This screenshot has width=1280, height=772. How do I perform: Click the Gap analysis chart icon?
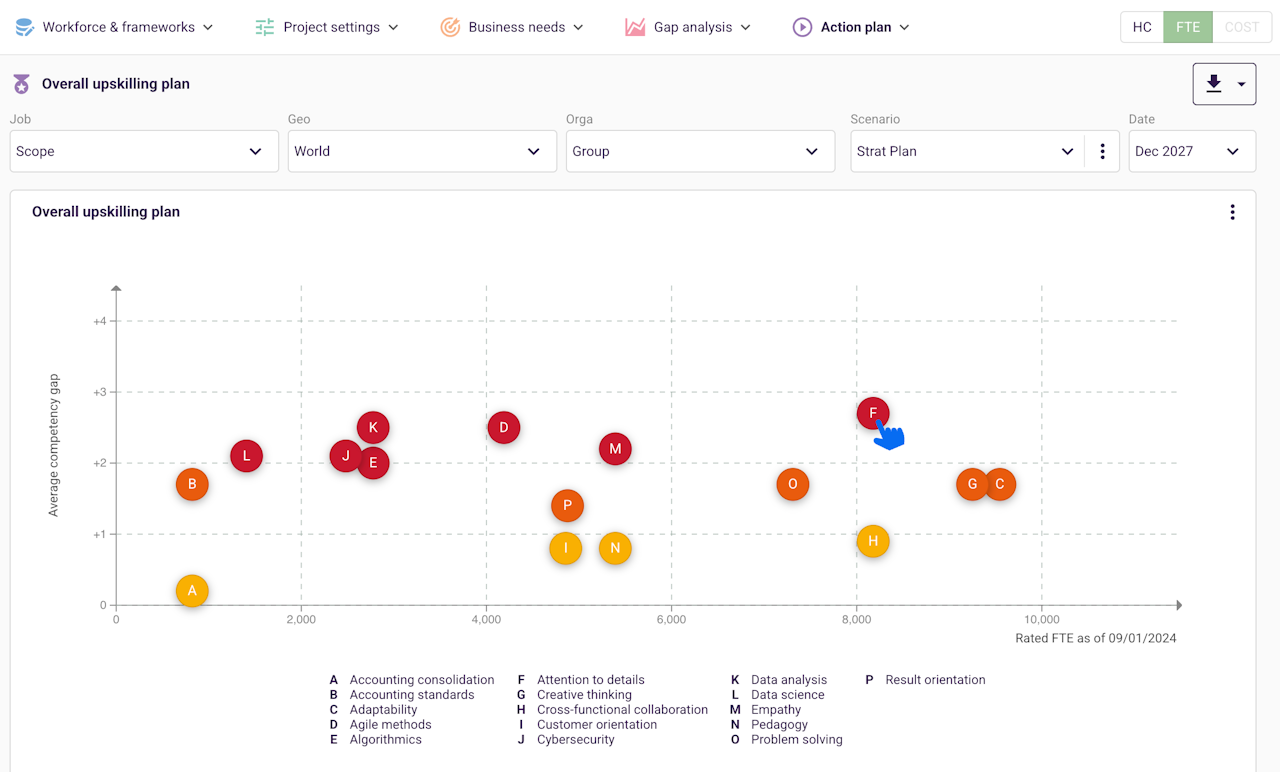point(635,27)
